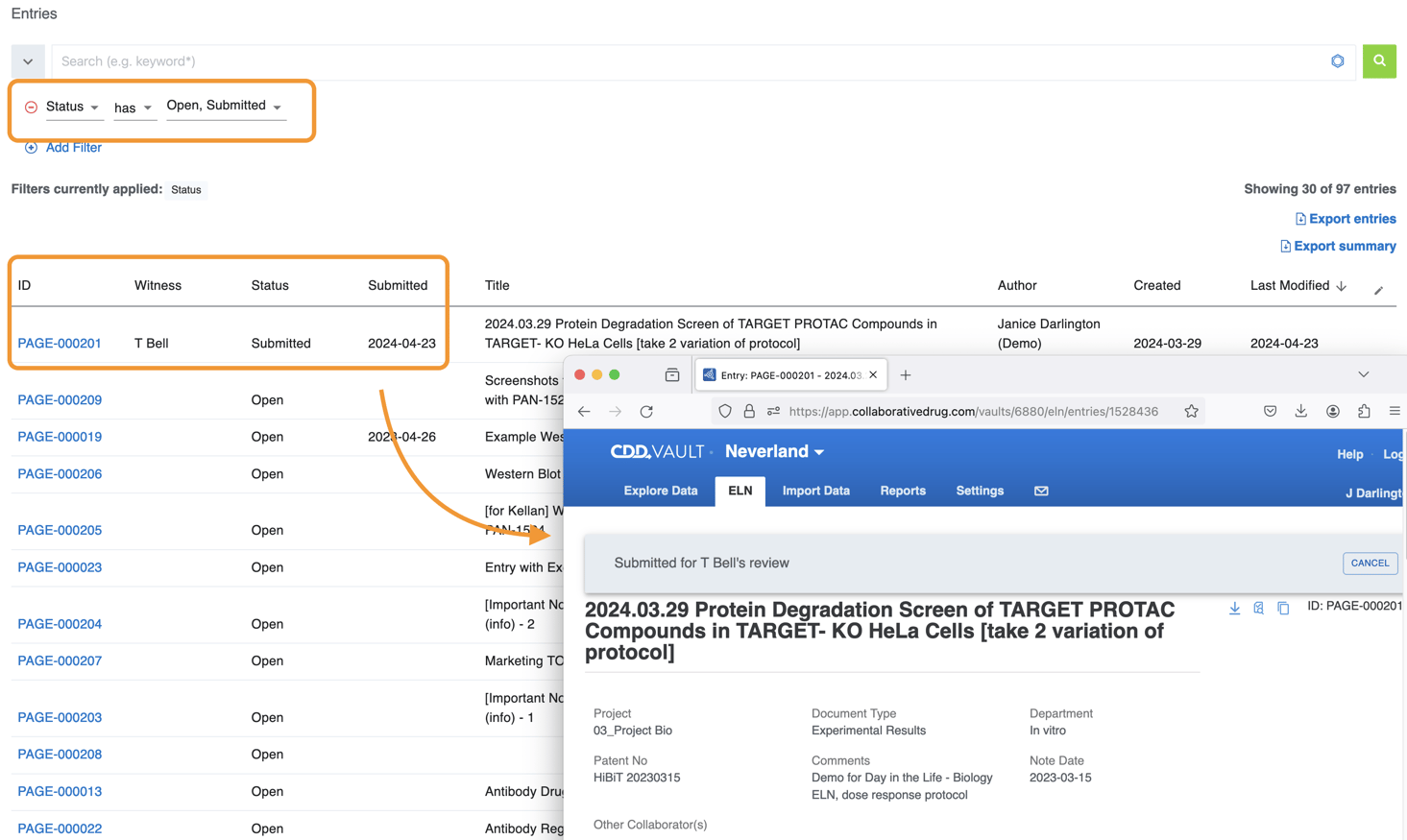Click the copy entry icon beside the ID
This screenshot has width=1407, height=840.
pyautogui.click(x=1283, y=608)
